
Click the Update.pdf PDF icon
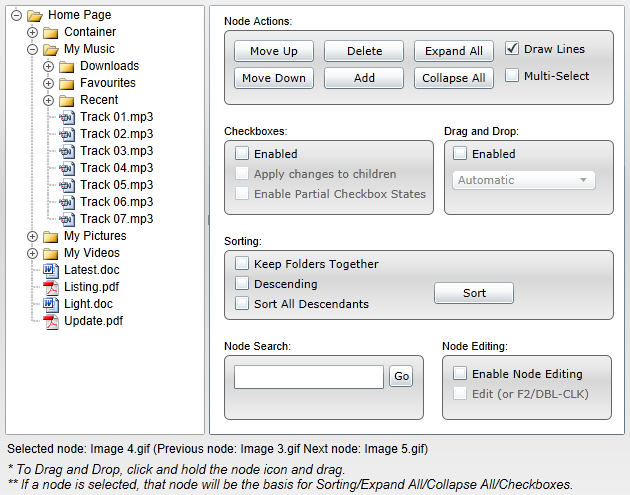tap(51, 321)
